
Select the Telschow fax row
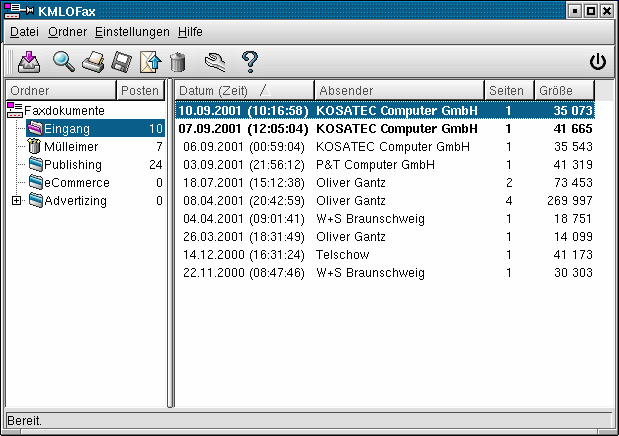point(385,255)
